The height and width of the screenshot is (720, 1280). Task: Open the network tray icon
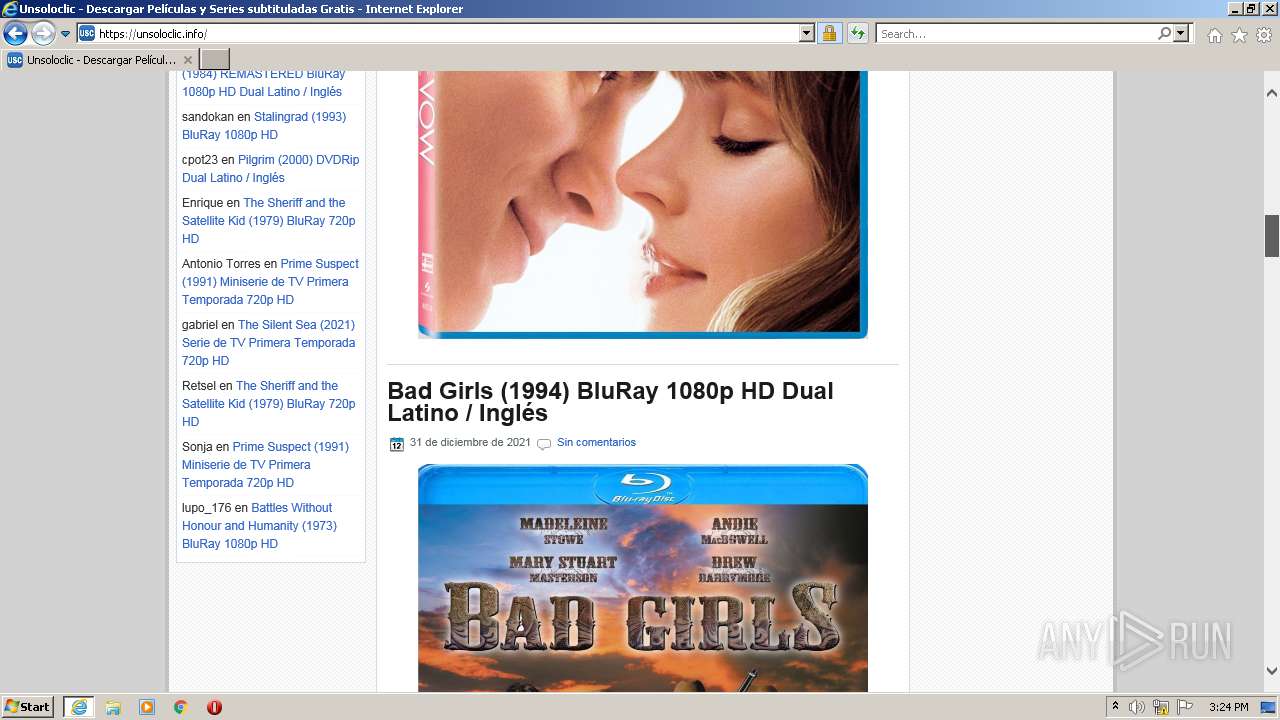pos(1161,707)
